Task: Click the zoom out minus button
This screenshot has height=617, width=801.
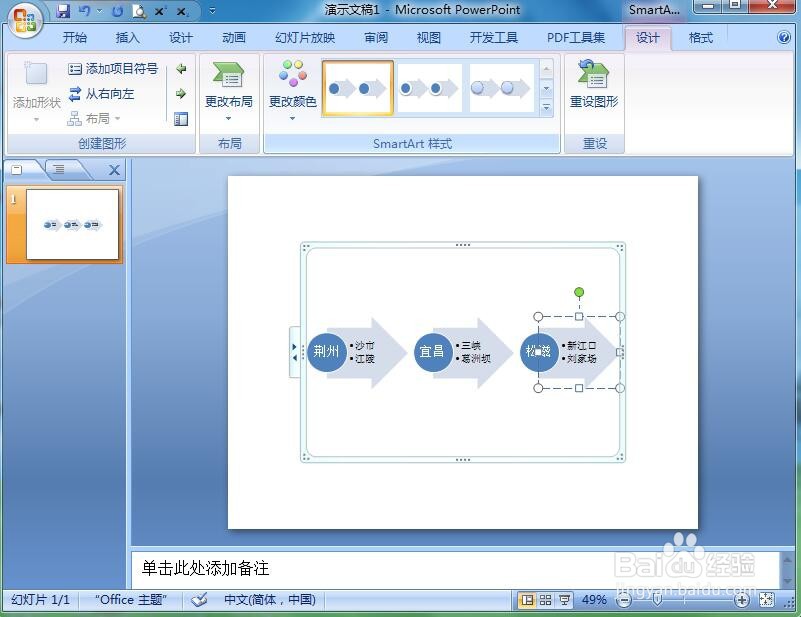Action: (624, 600)
